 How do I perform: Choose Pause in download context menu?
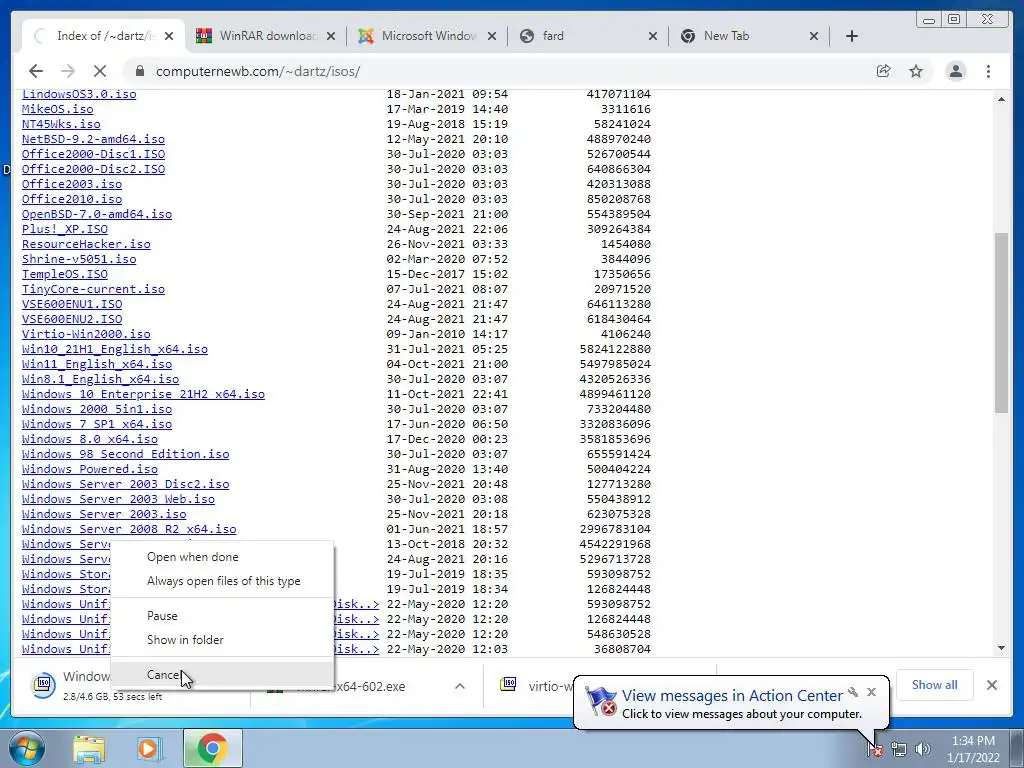[222, 616]
